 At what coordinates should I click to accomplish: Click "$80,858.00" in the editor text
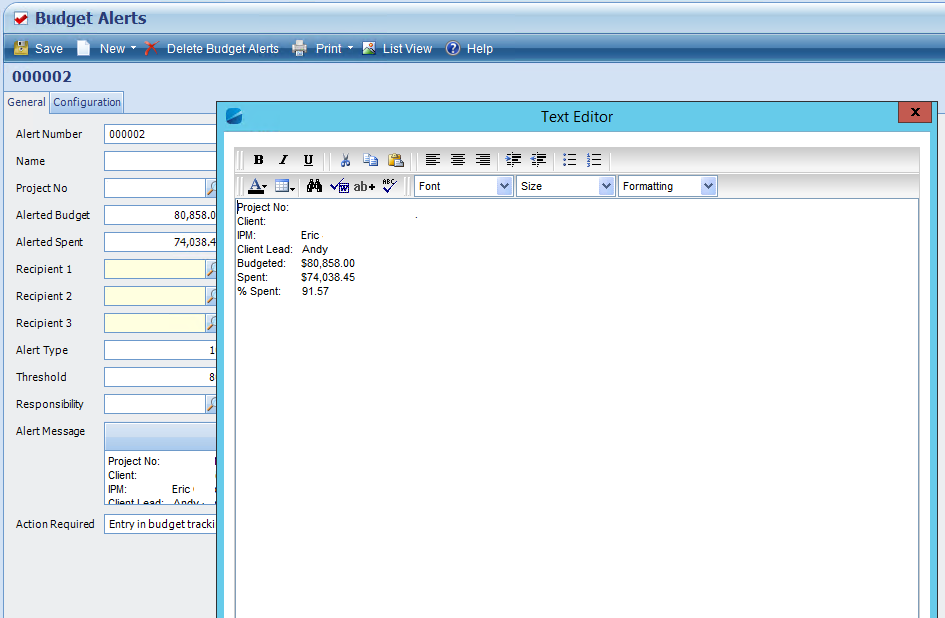pos(328,263)
